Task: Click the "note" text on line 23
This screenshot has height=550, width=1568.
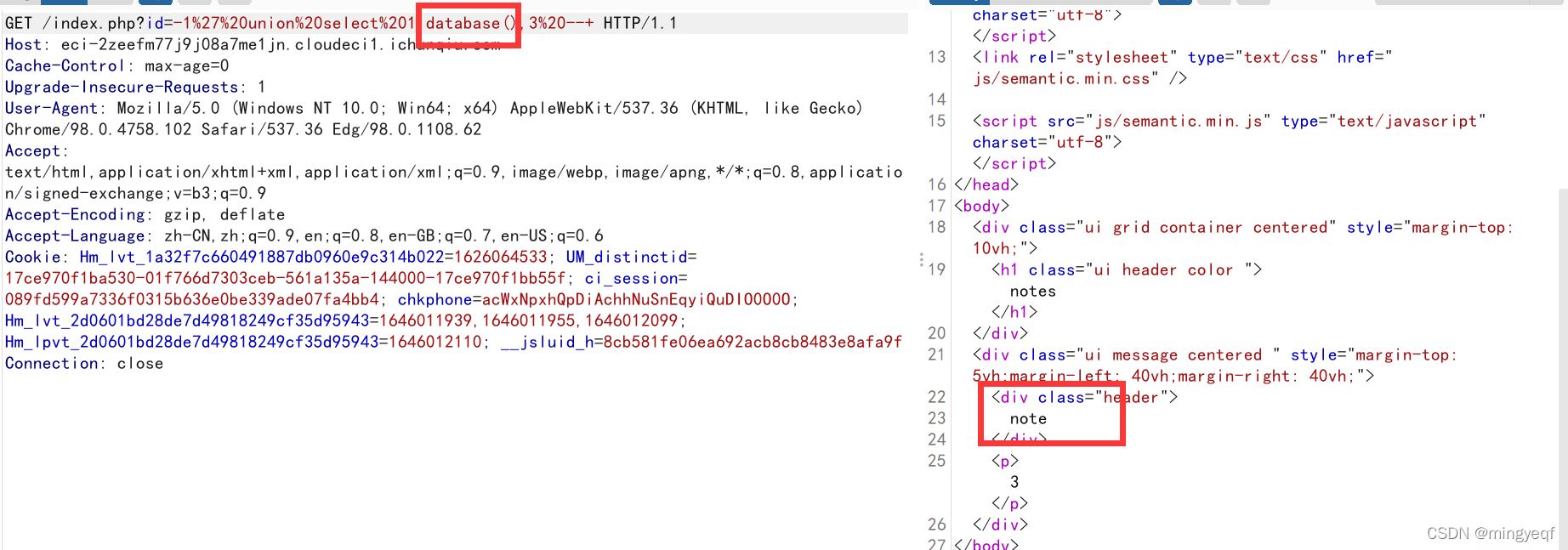Action: (x=1028, y=418)
